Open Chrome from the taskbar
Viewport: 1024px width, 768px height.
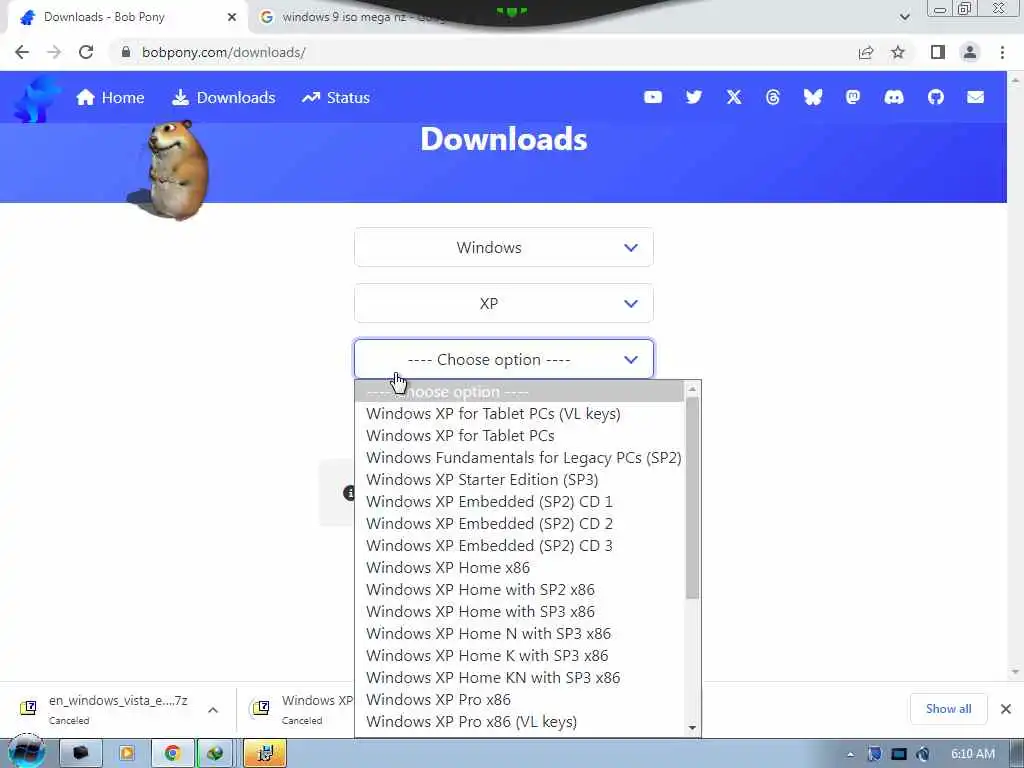[172, 753]
